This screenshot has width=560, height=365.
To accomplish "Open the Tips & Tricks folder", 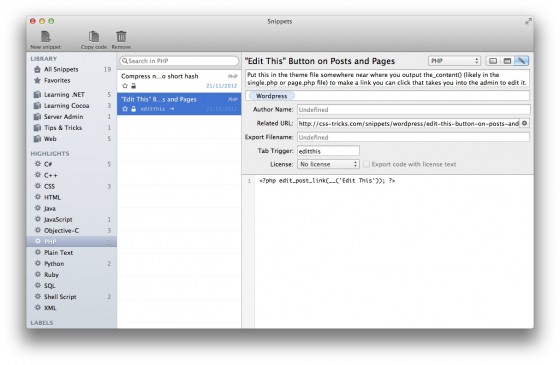I will pos(71,128).
